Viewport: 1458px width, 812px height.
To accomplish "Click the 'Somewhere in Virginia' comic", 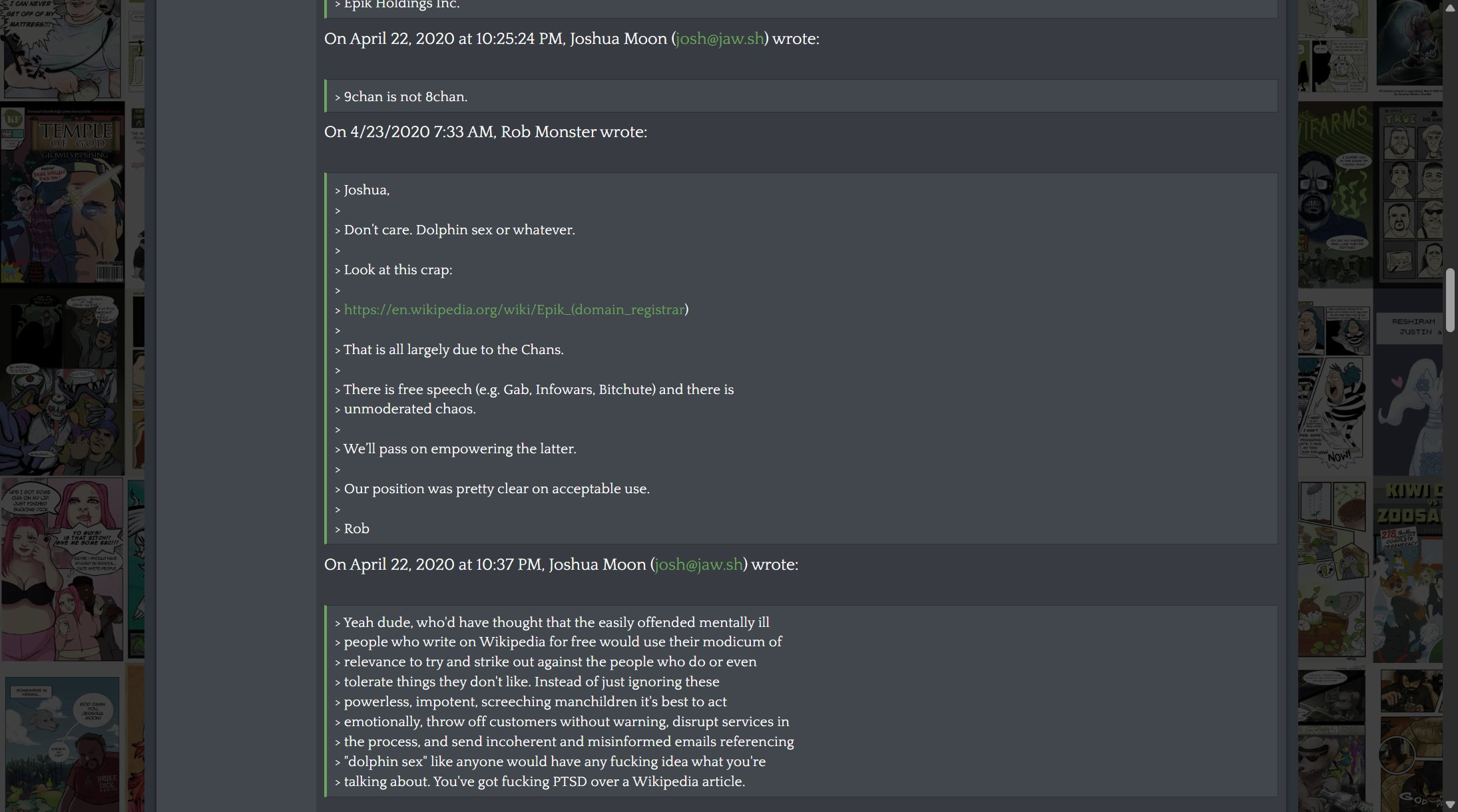I will [63, 744].
